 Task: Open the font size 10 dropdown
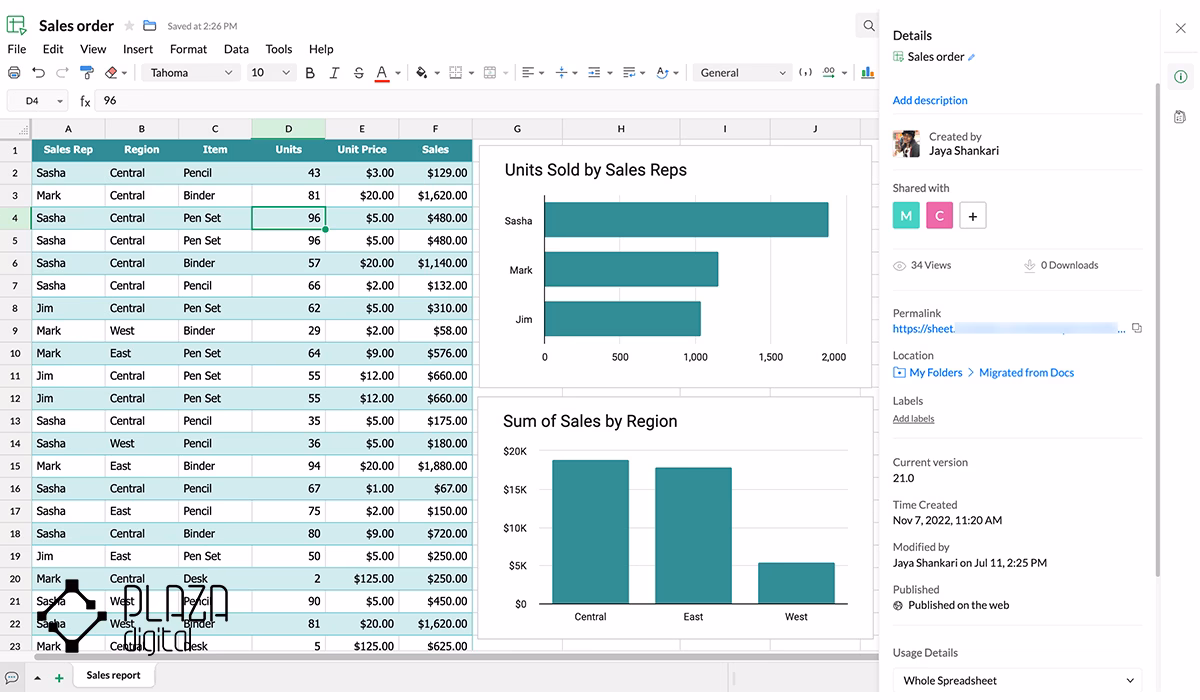270,73
